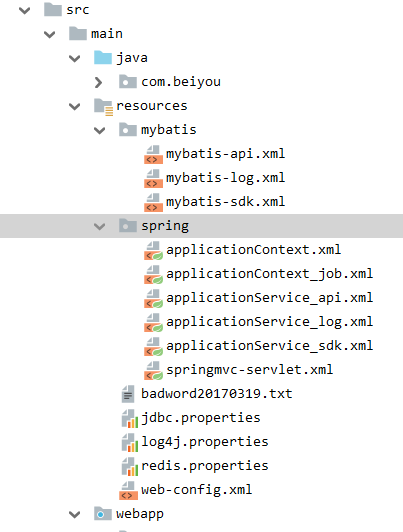Click the com.beiyou package icon
The image size is (403, 532).
coord(128,81)
